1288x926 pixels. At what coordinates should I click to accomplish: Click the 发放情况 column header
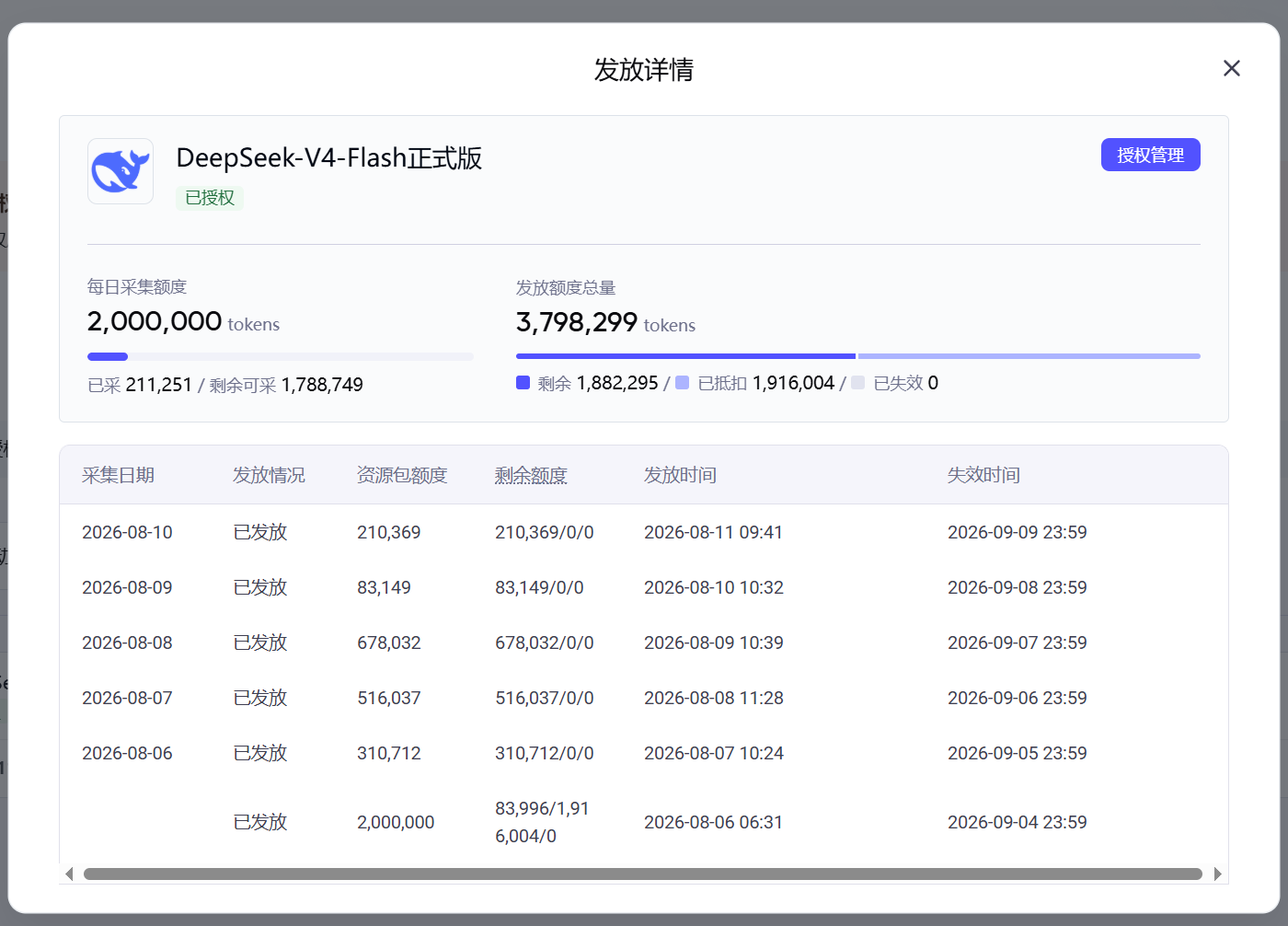point(269,475)
